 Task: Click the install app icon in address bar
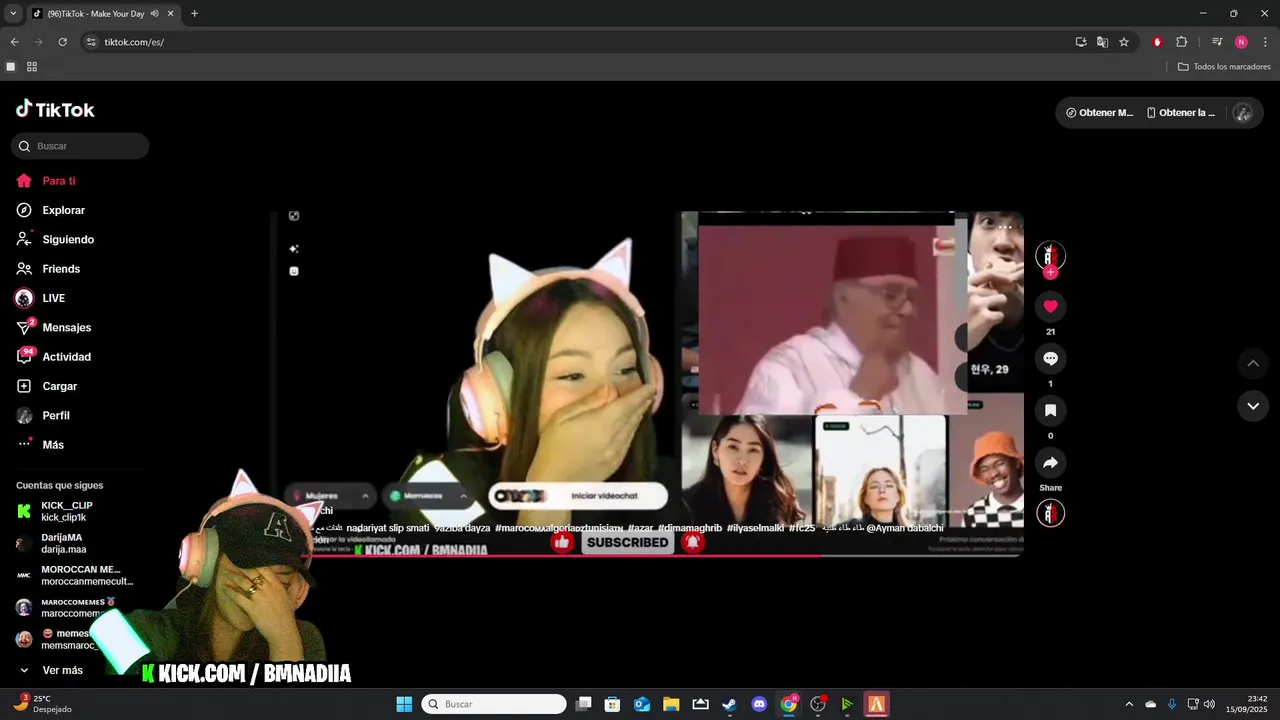(1081, 42)
